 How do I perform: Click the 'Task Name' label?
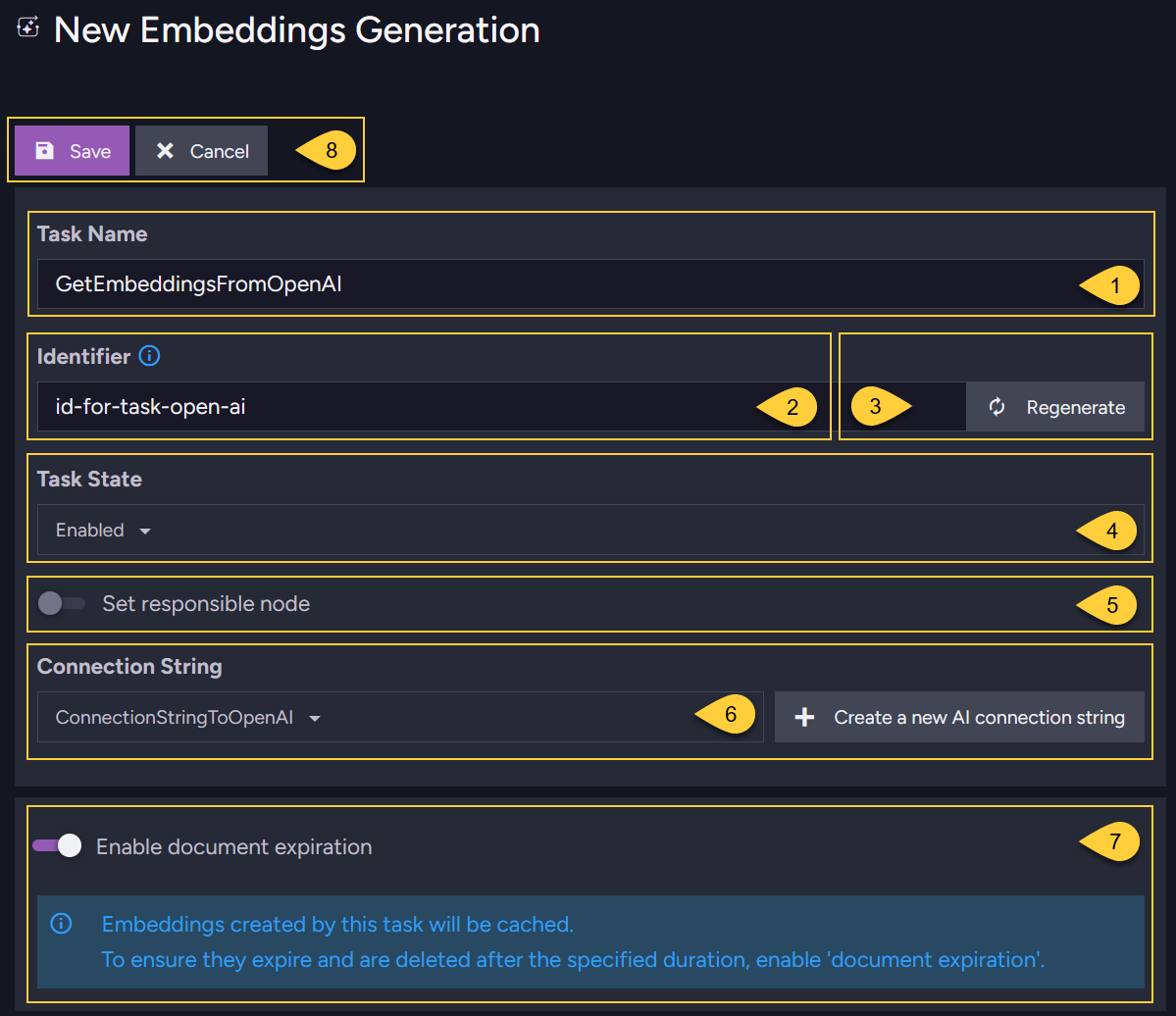click(92, 234)
